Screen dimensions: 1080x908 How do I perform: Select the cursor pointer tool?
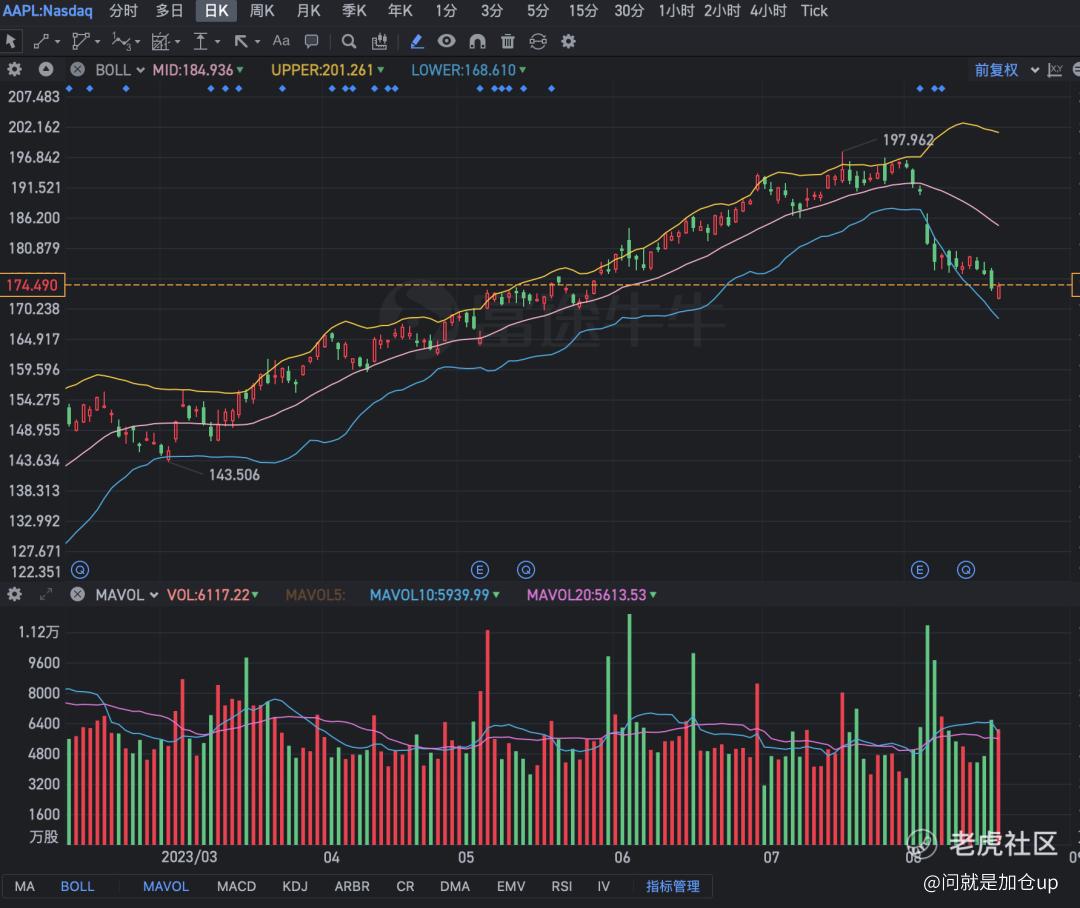[10, 41]
